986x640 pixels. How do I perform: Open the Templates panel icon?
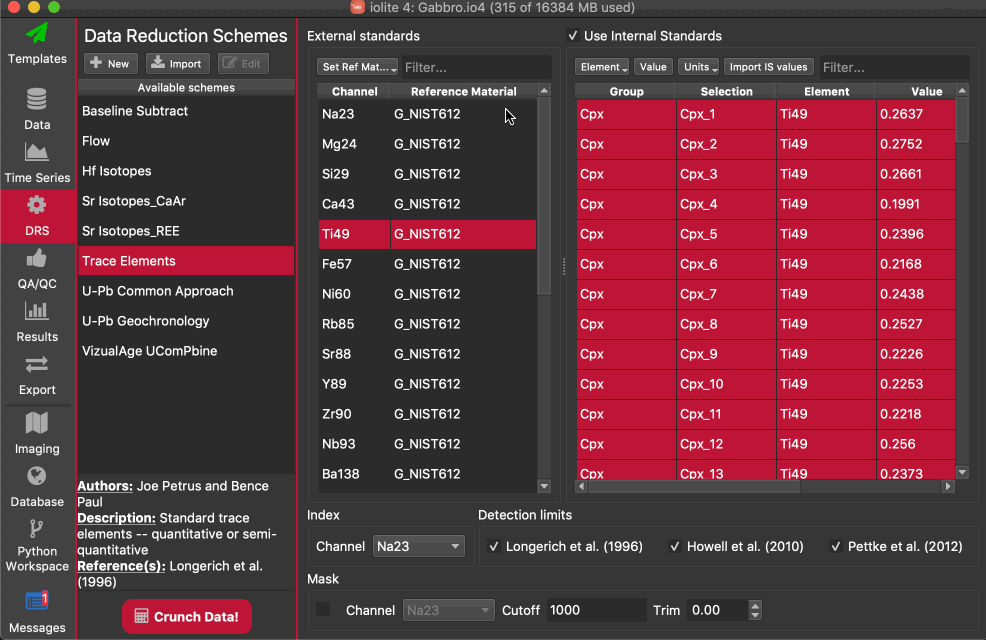tap(37, 33)
